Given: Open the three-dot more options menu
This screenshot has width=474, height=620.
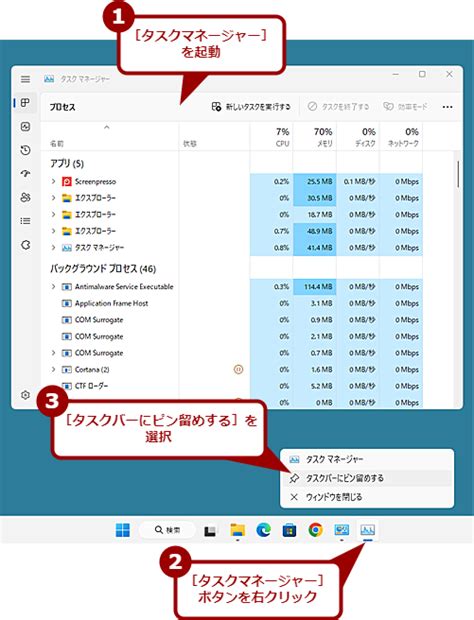Looking at the screenshot, I should pos(448,107).
